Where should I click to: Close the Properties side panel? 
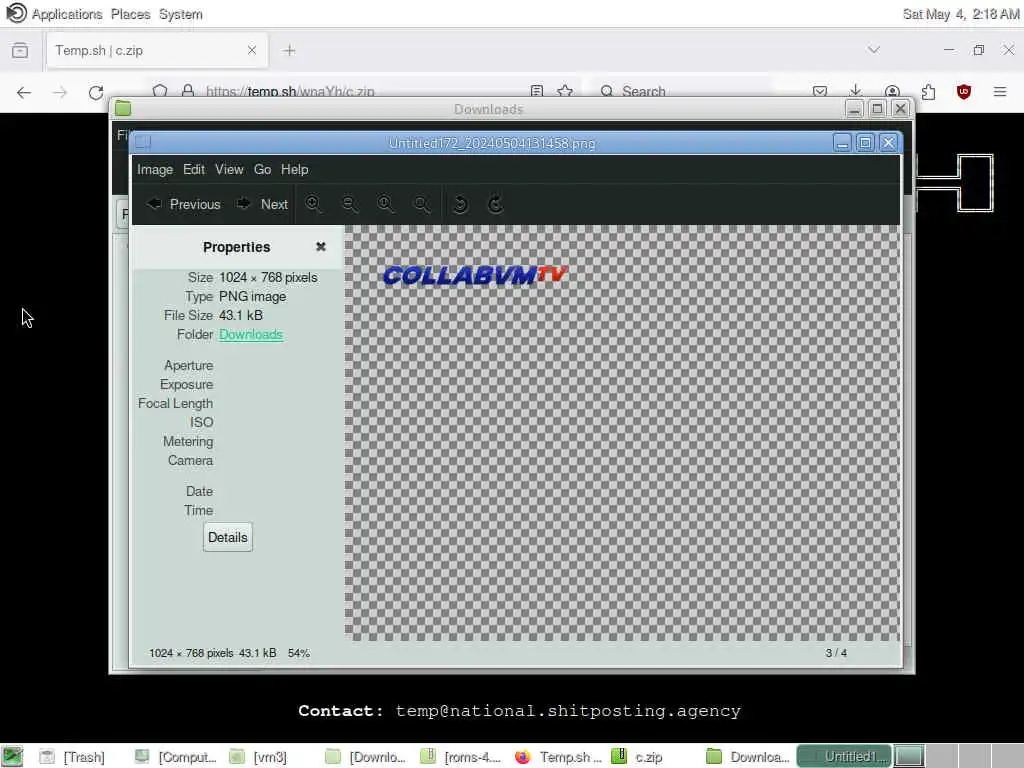321,247
